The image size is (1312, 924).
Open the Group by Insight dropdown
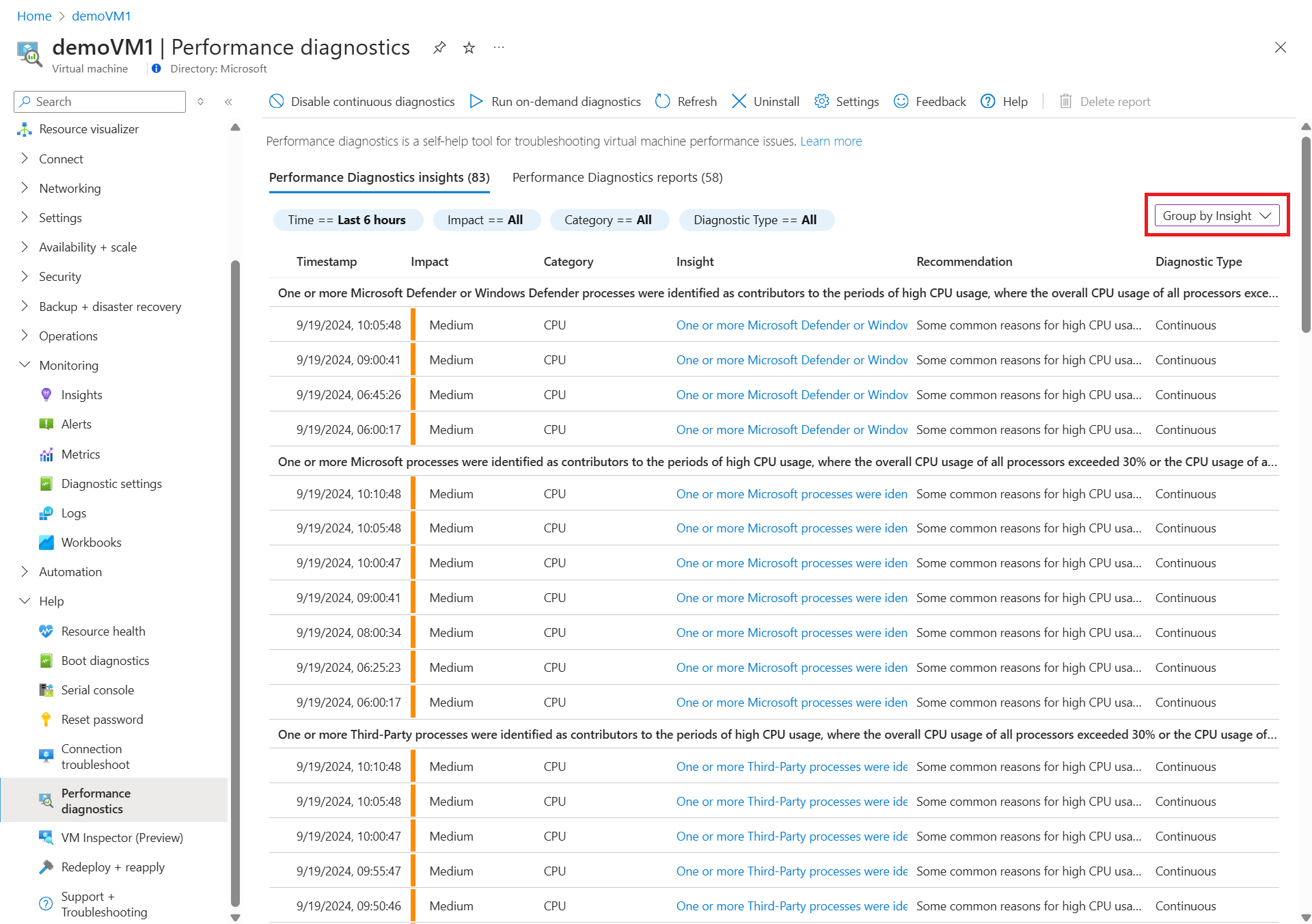coord(1216,215)
